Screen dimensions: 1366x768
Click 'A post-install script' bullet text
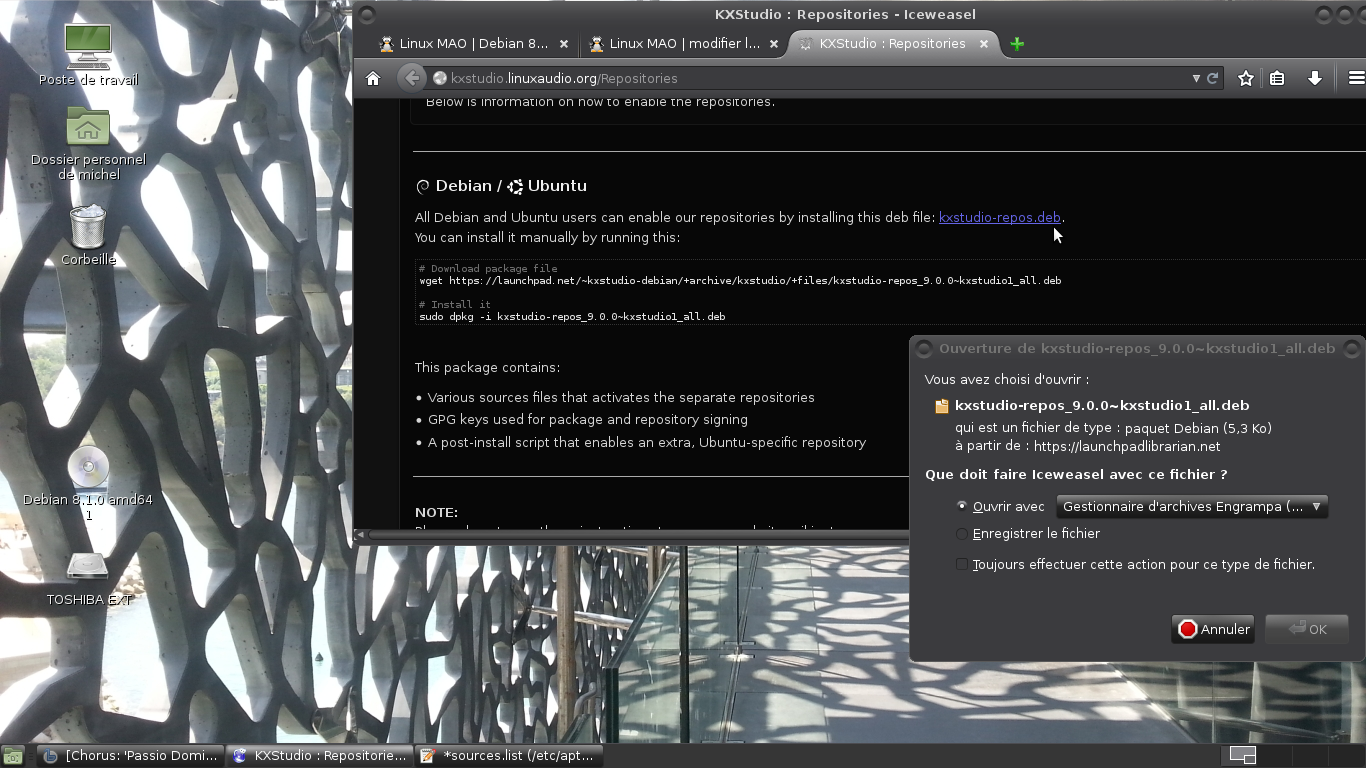coord(647,443)
